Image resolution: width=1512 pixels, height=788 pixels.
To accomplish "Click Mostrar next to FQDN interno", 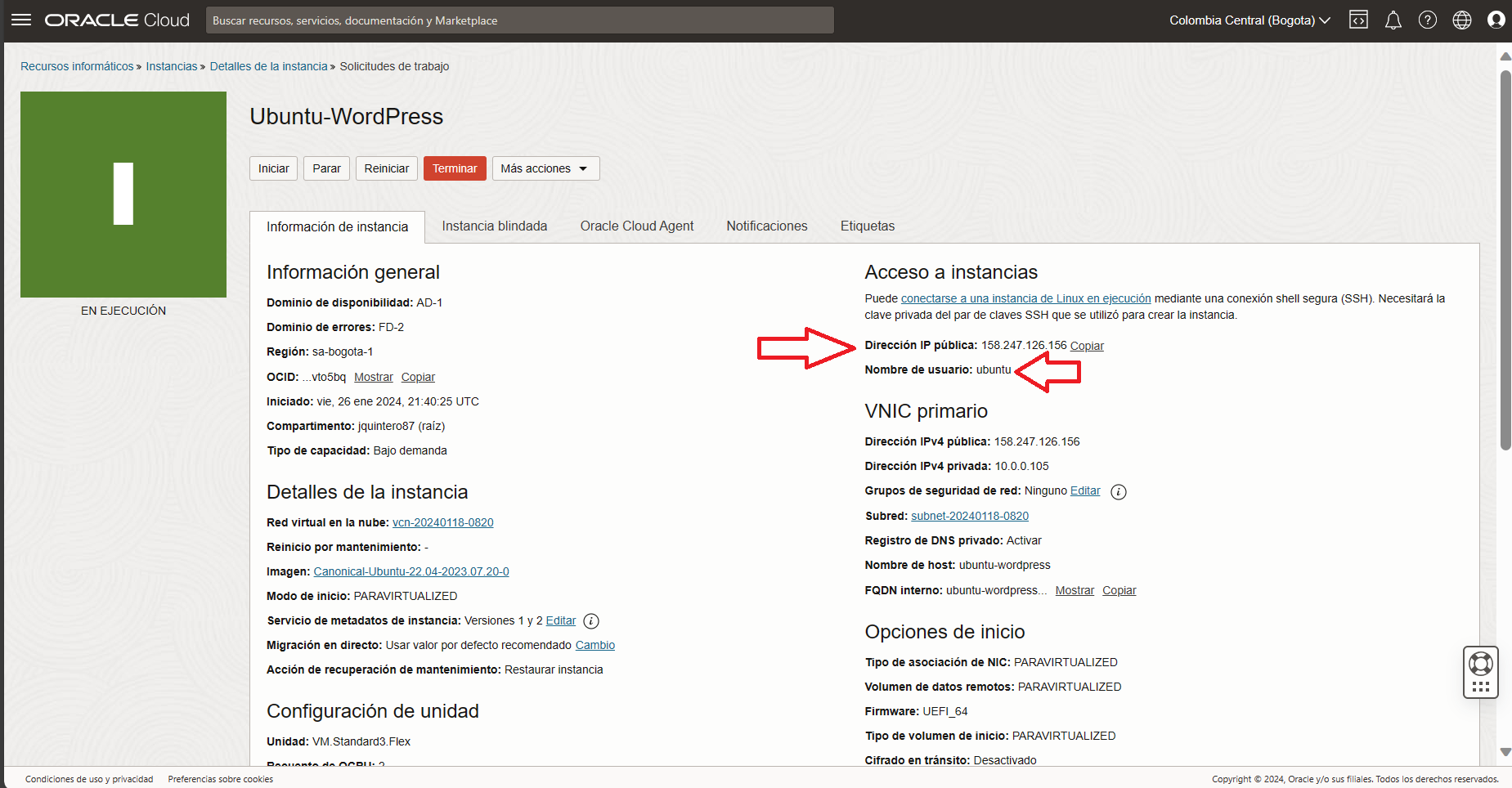I will (x=1075, y=590).
